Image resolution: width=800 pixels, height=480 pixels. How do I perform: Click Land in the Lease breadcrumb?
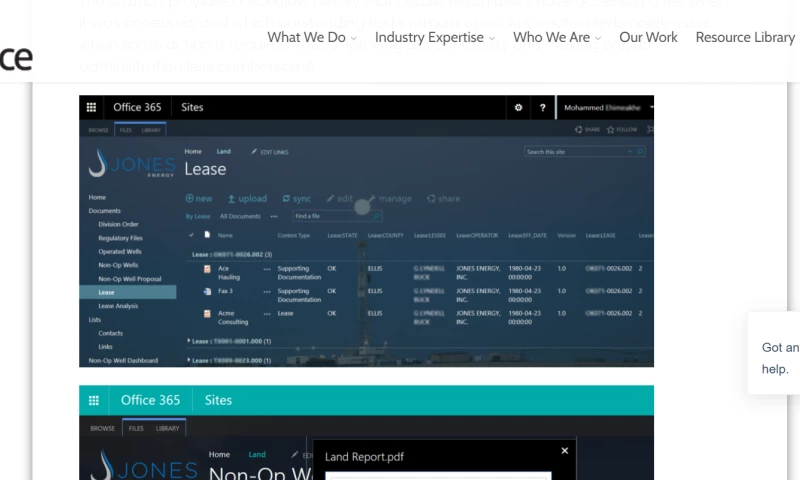[x=223, y=151]
